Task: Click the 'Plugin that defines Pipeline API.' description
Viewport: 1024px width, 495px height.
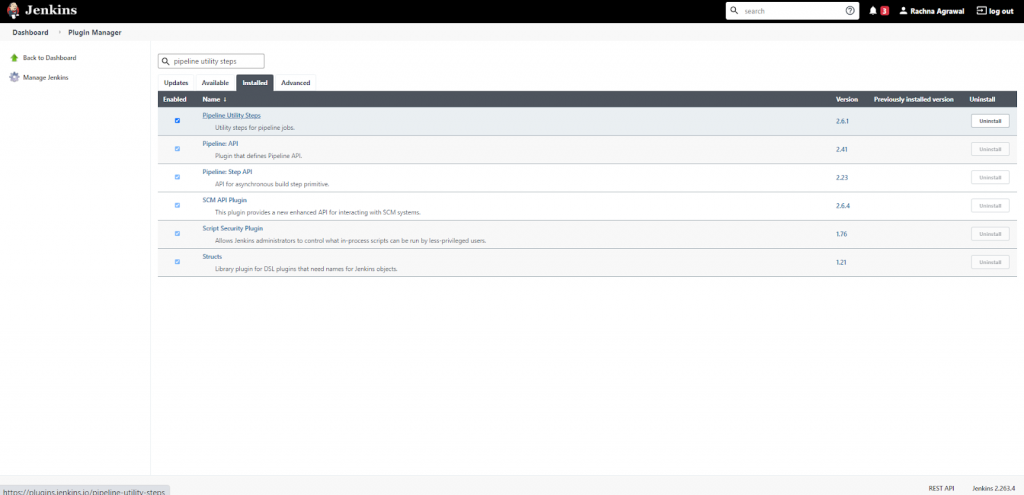Action: tap(259, 156)
